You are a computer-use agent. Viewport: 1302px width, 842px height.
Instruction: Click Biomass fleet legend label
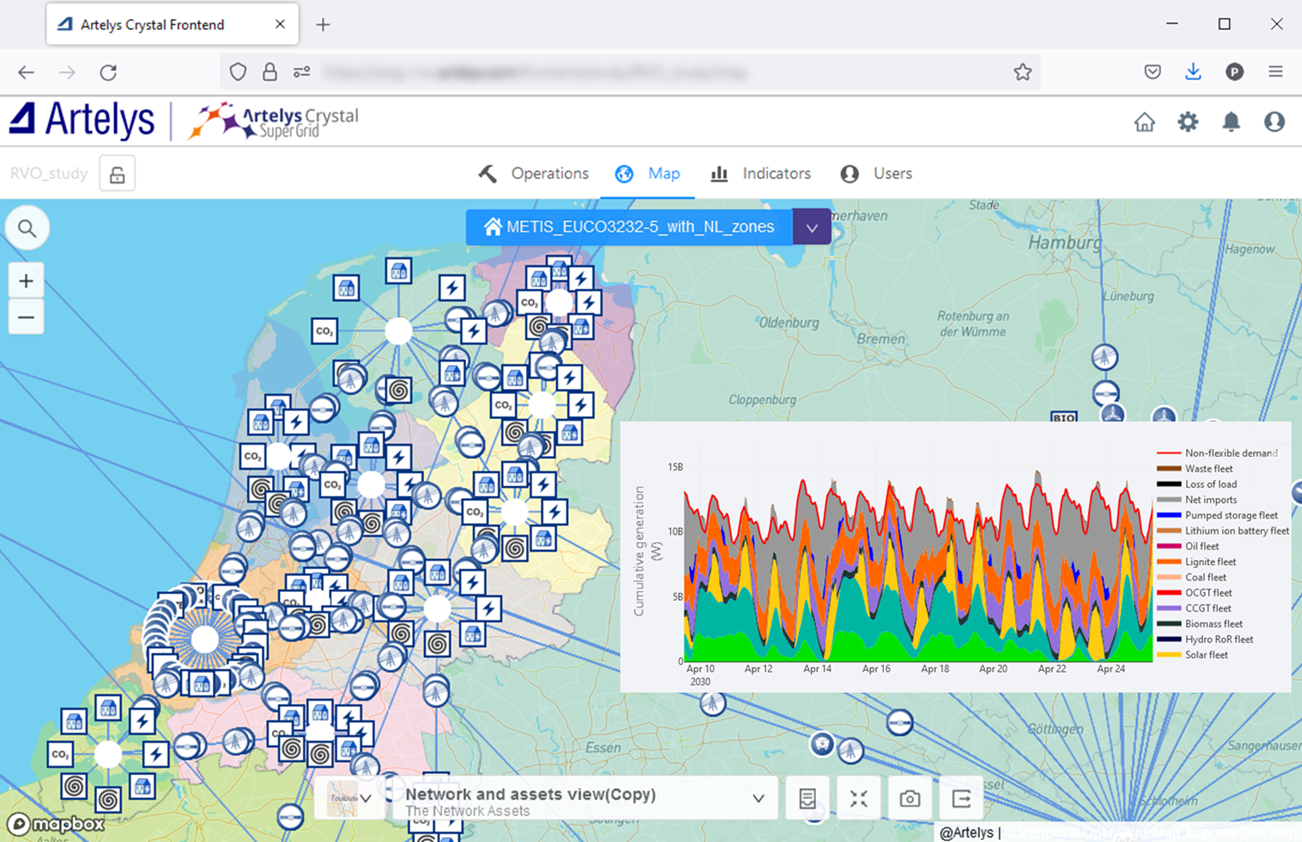1215,624
